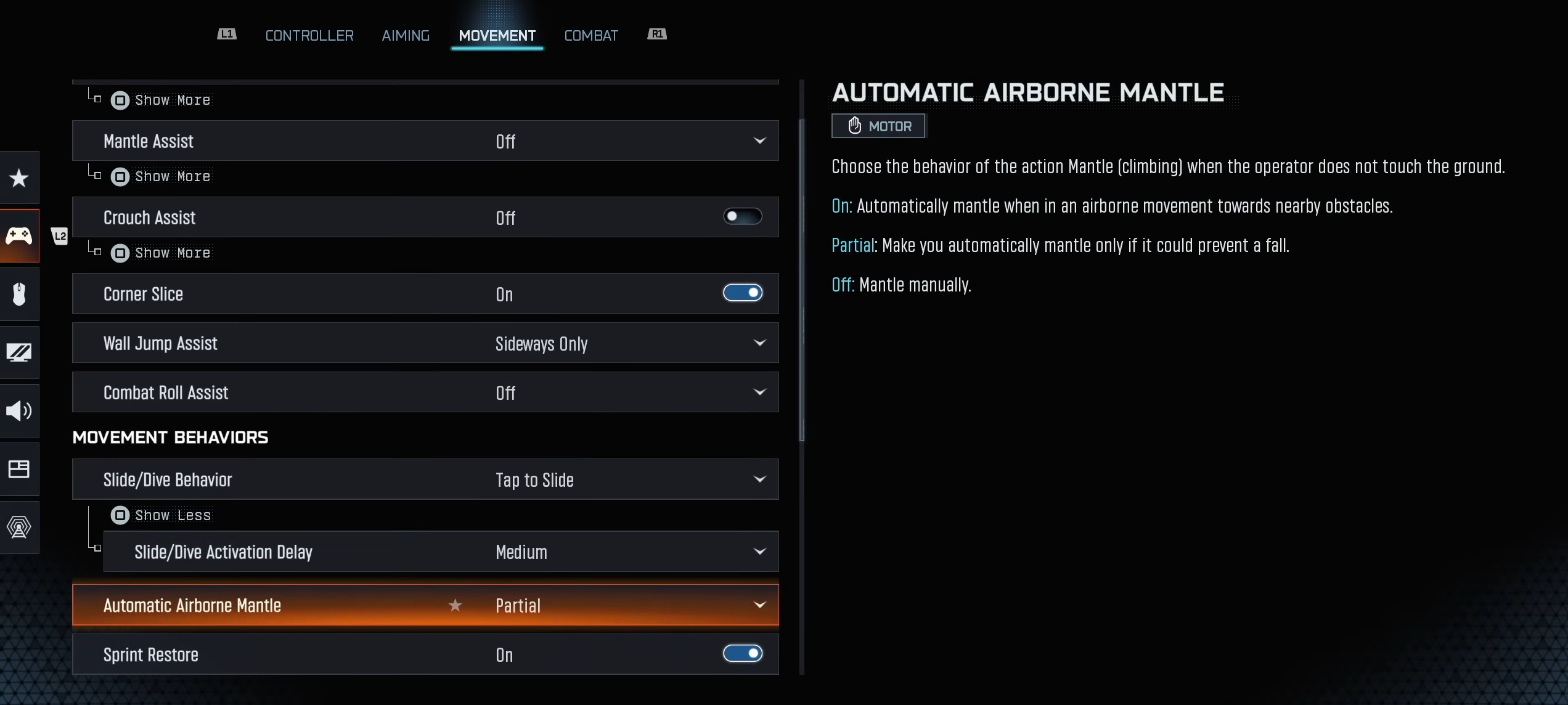Image resolution: width=1568 pixels, height=705 pixels.
Task: Open mouse and keyboard settings icon
Action: pyautogui.click(x=18, y=294)
